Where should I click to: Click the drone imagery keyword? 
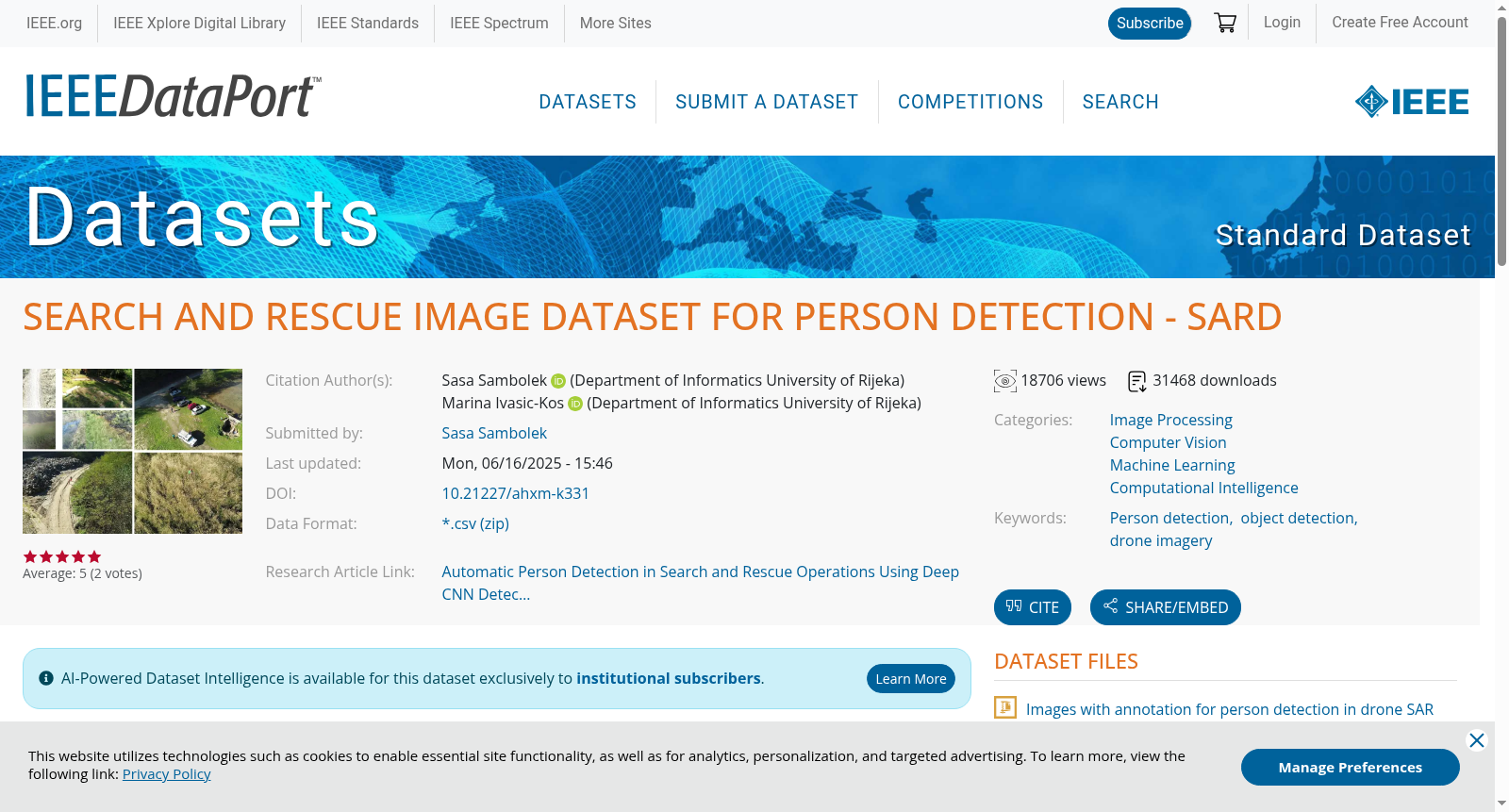tap(1161, 540)
